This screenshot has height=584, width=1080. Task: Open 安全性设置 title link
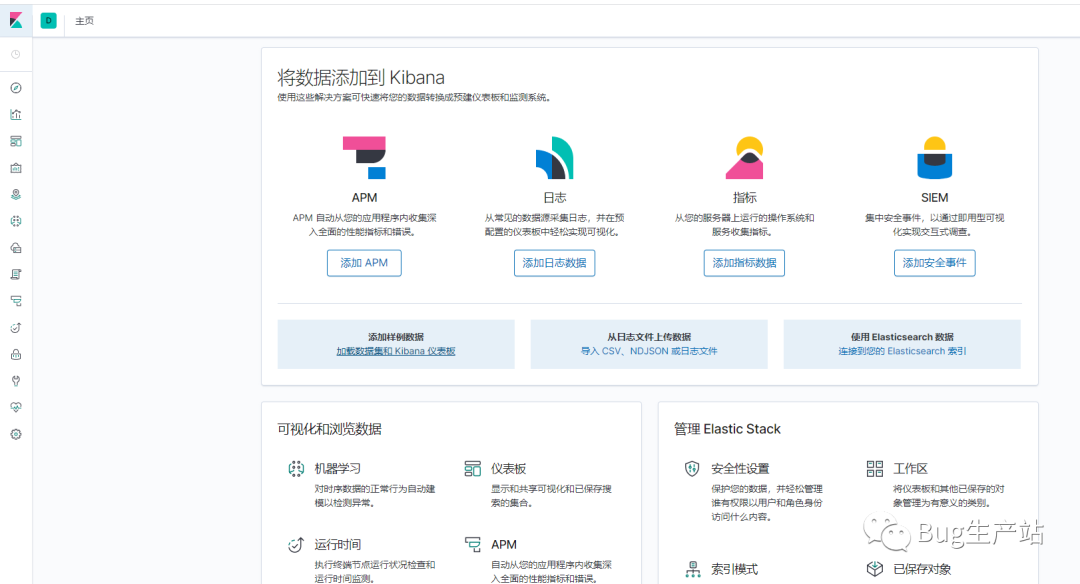tap(740, 469)
